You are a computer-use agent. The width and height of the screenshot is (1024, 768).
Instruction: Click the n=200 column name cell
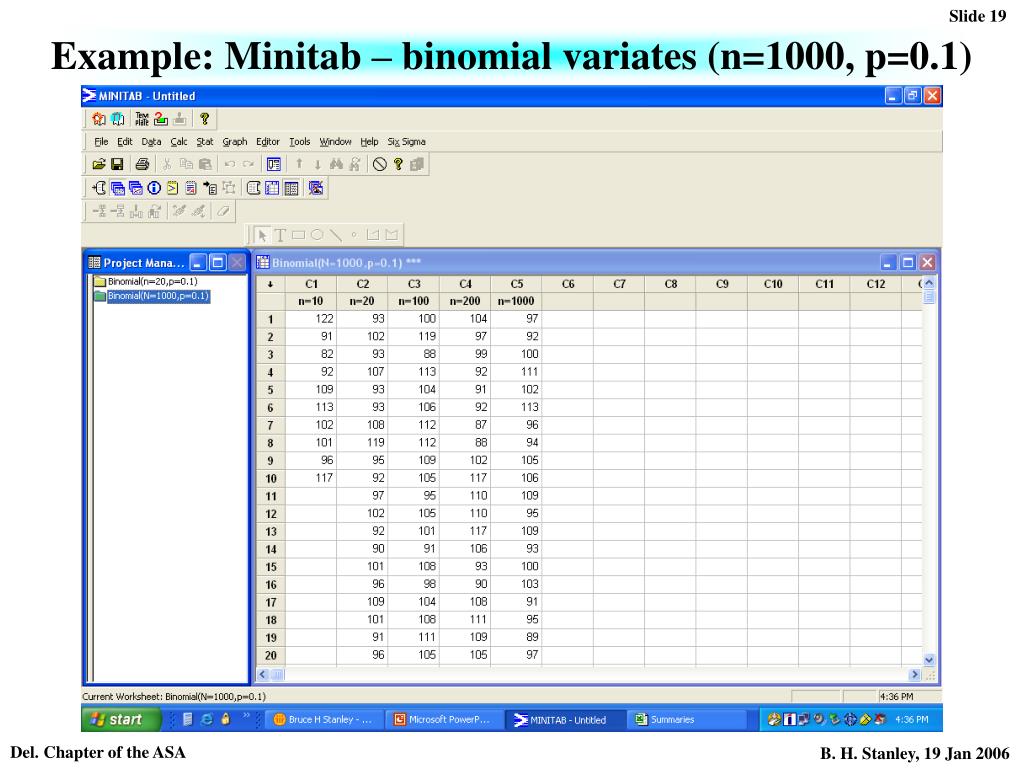[x=465, y=301]
